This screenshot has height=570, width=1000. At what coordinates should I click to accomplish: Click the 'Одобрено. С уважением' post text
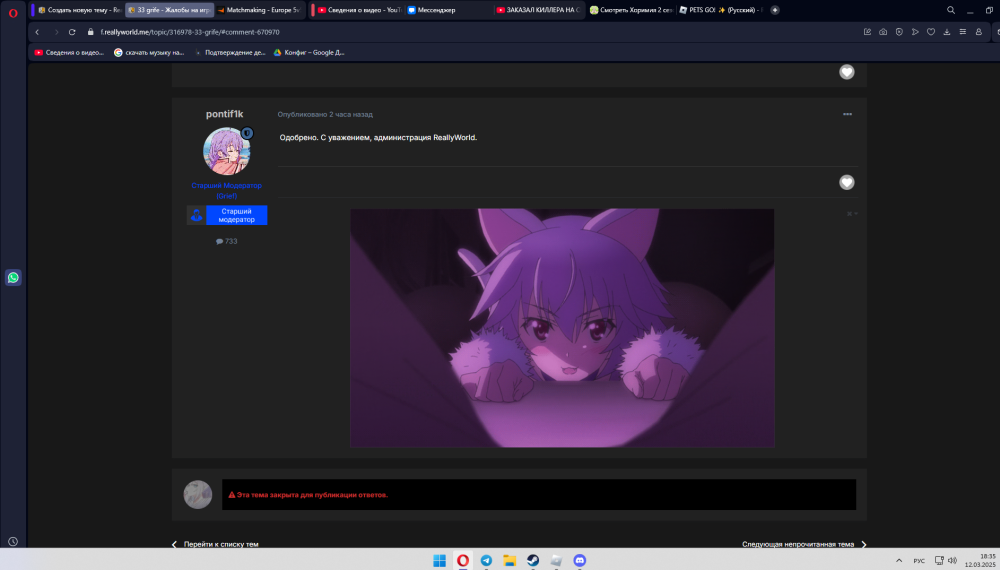coord(378,137)
